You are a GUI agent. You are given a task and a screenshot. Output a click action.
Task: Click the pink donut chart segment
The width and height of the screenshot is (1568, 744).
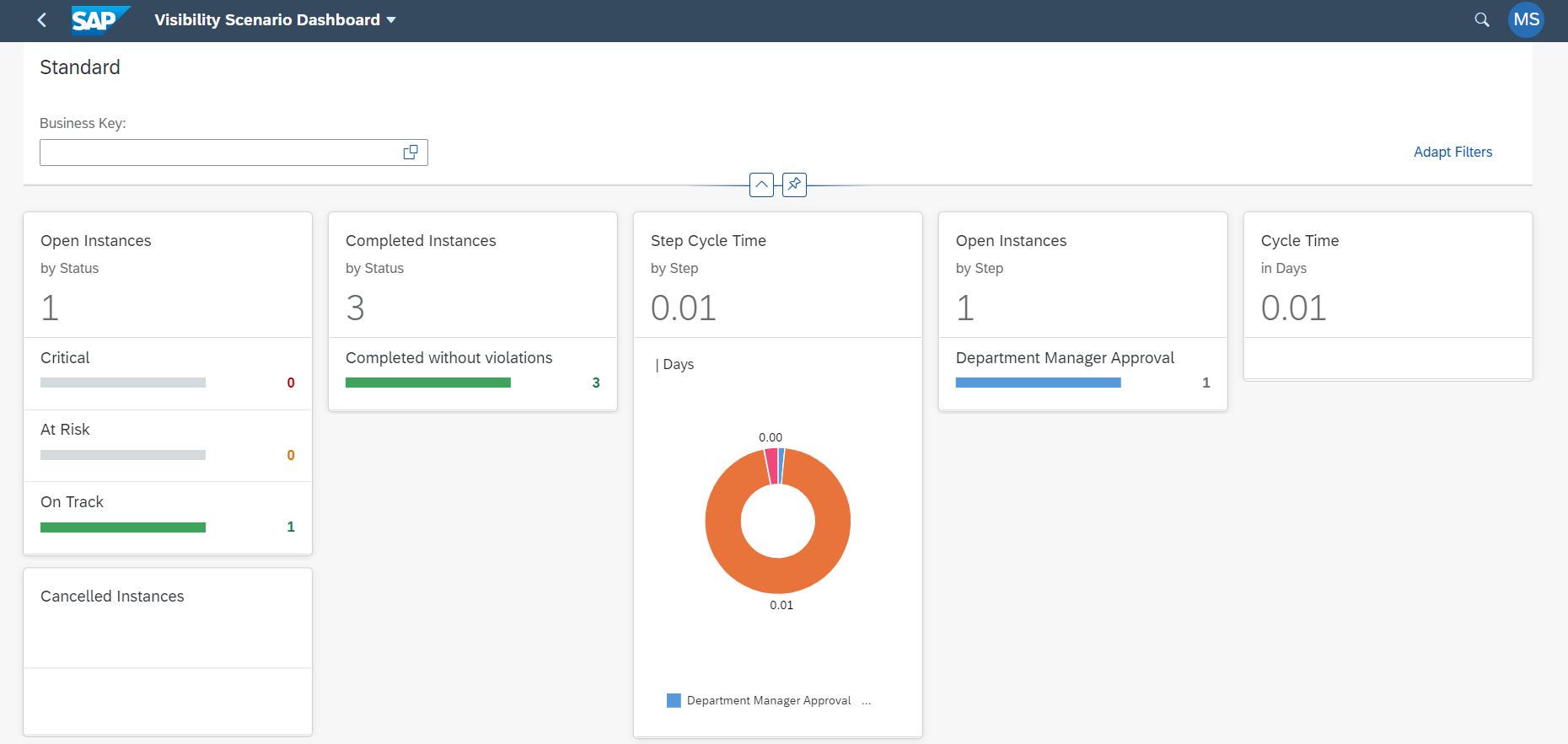click(771, 466)
